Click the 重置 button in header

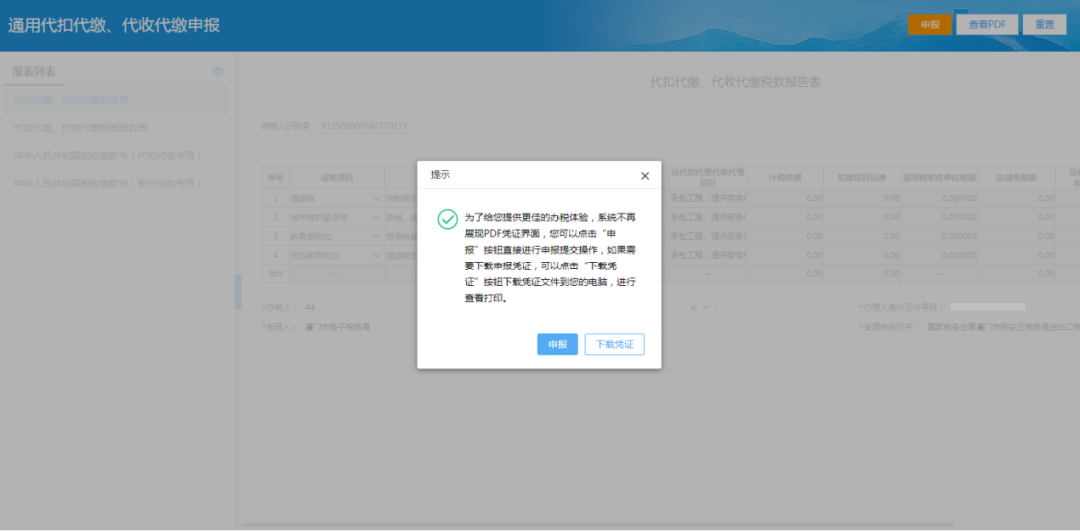1044,24
